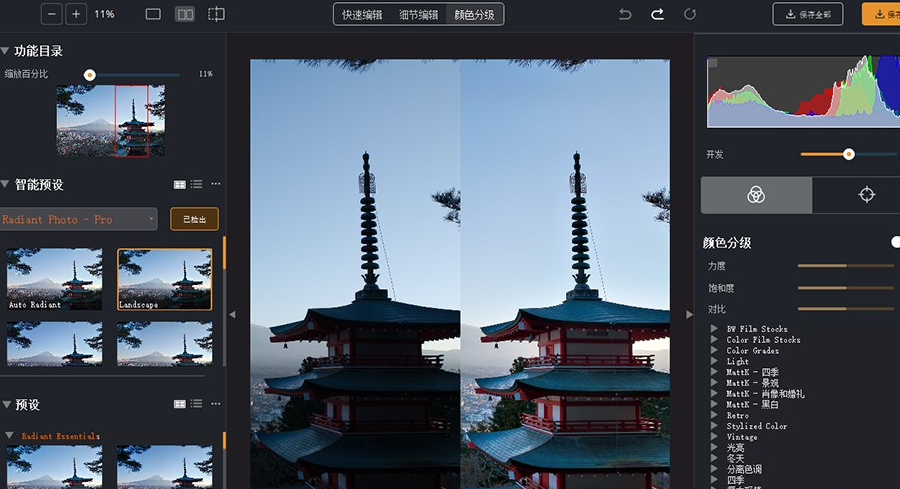The width and height of the screenshot is (900, 489).
Task: Switch 预设 section to list view
Action: tap(197, 404)
